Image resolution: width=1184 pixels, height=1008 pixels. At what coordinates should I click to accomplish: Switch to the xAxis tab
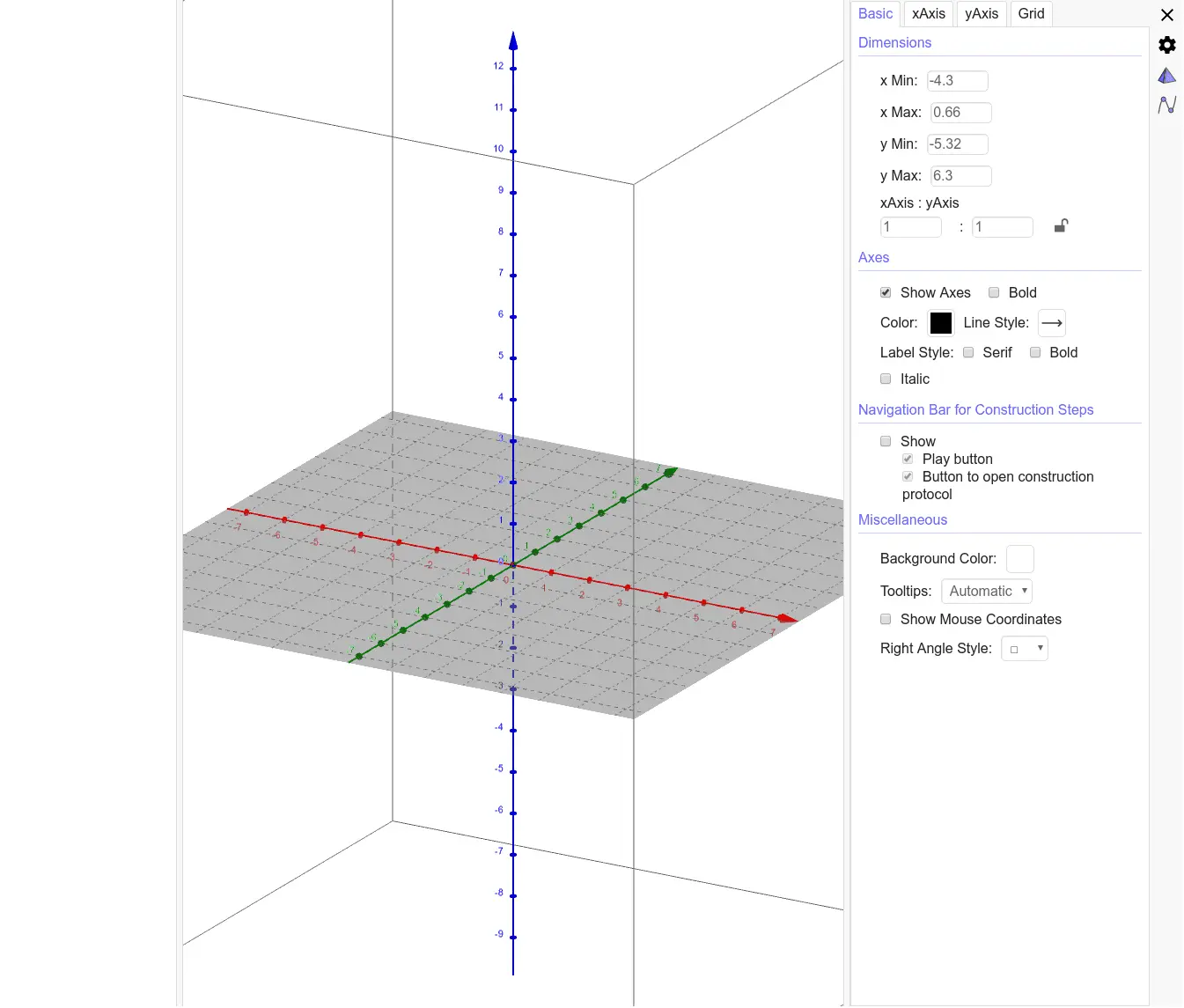pos(929,13)
